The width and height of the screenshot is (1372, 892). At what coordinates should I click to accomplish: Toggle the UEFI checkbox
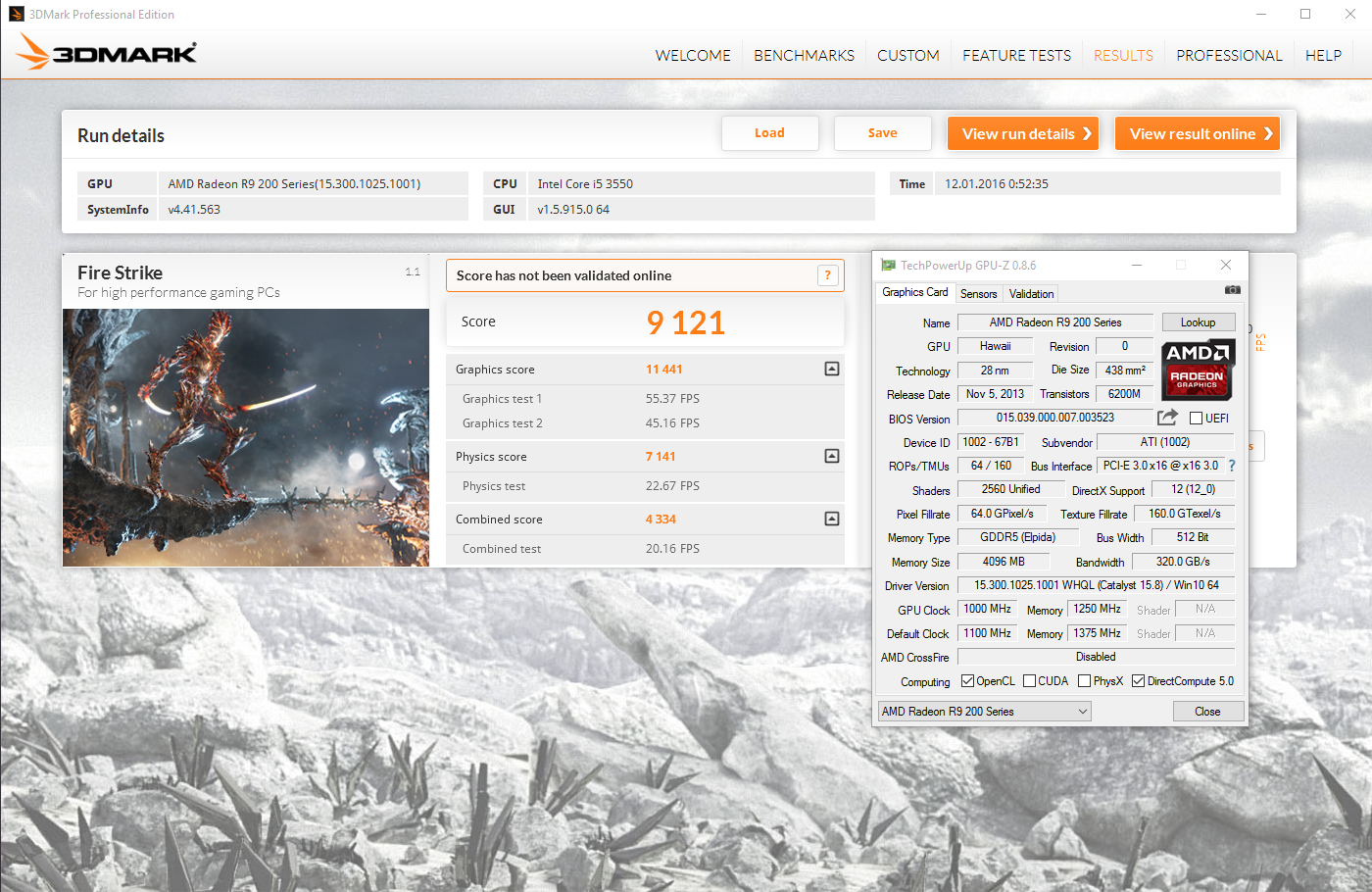coord(1196,419)
